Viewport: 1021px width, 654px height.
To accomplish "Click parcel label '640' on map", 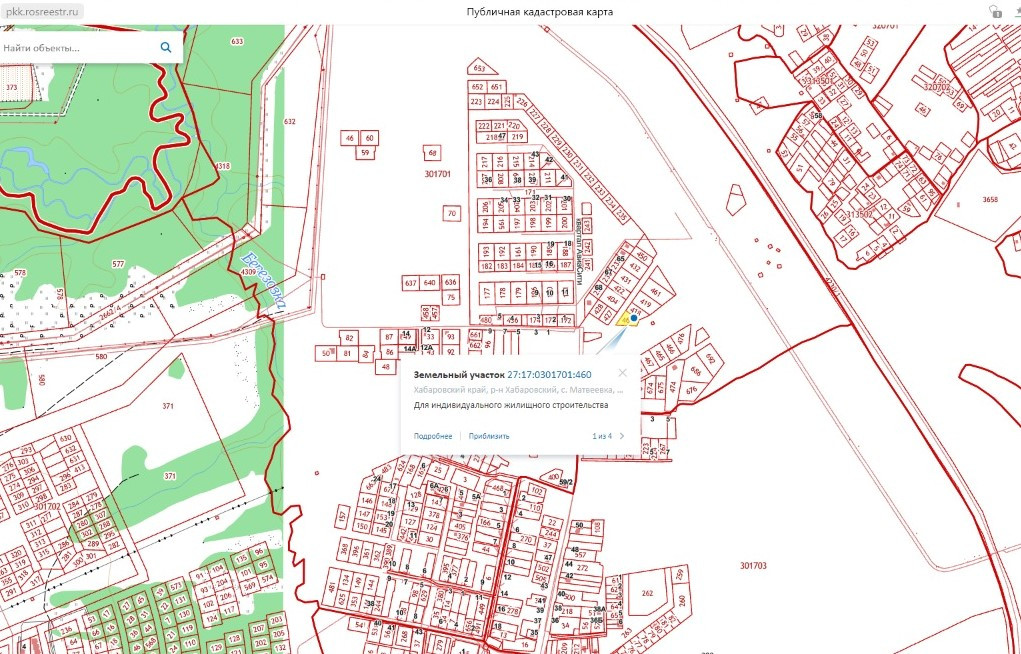I will (x=430, y=283).
